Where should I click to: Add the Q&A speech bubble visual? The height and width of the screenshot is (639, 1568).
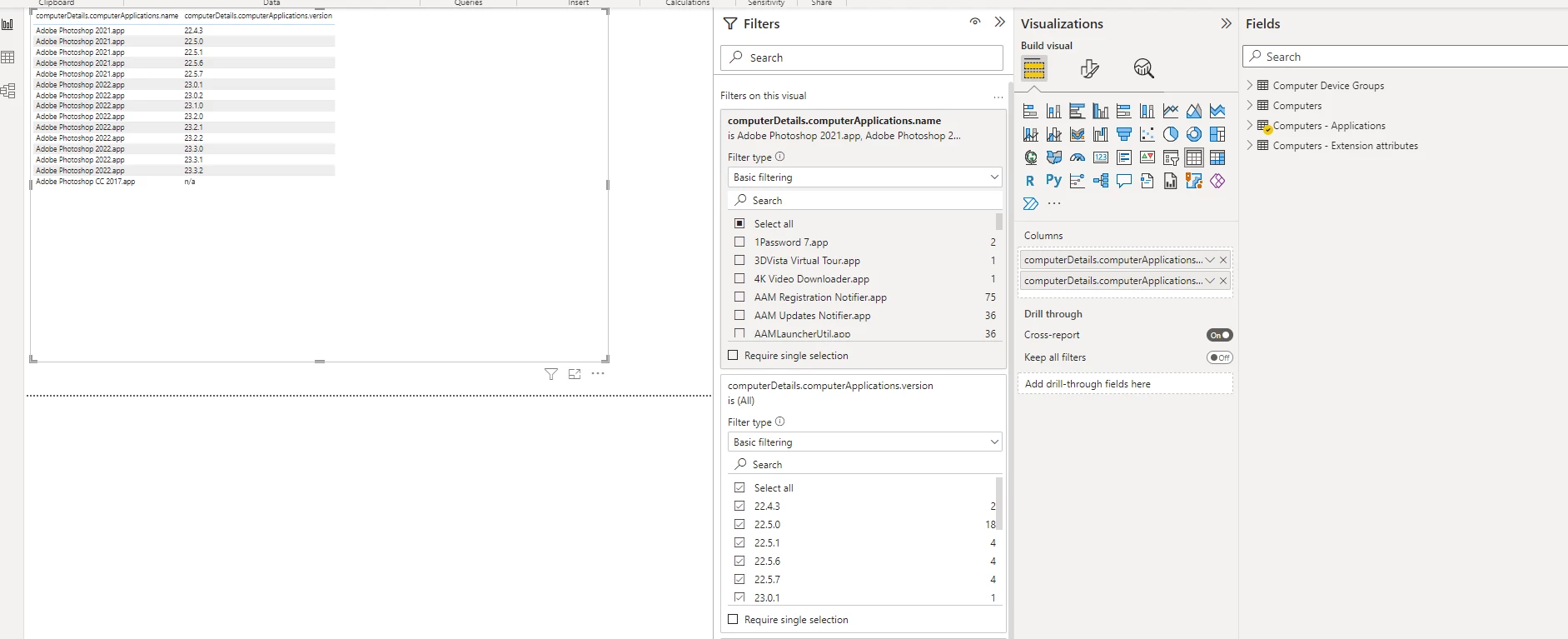(x=1124, y=181)
